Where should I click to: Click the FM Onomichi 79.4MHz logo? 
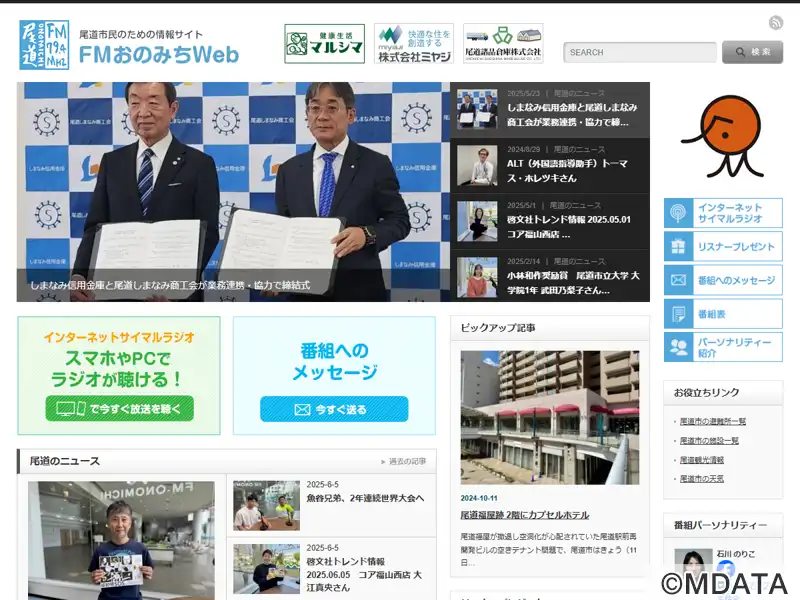click(x=44, y=45)
